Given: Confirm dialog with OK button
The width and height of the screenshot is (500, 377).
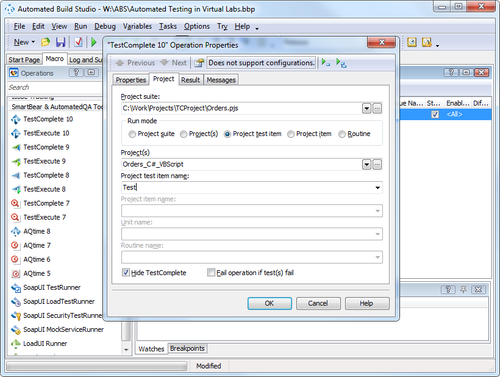Looking at the screenshot, I should [x=269, y=303].
